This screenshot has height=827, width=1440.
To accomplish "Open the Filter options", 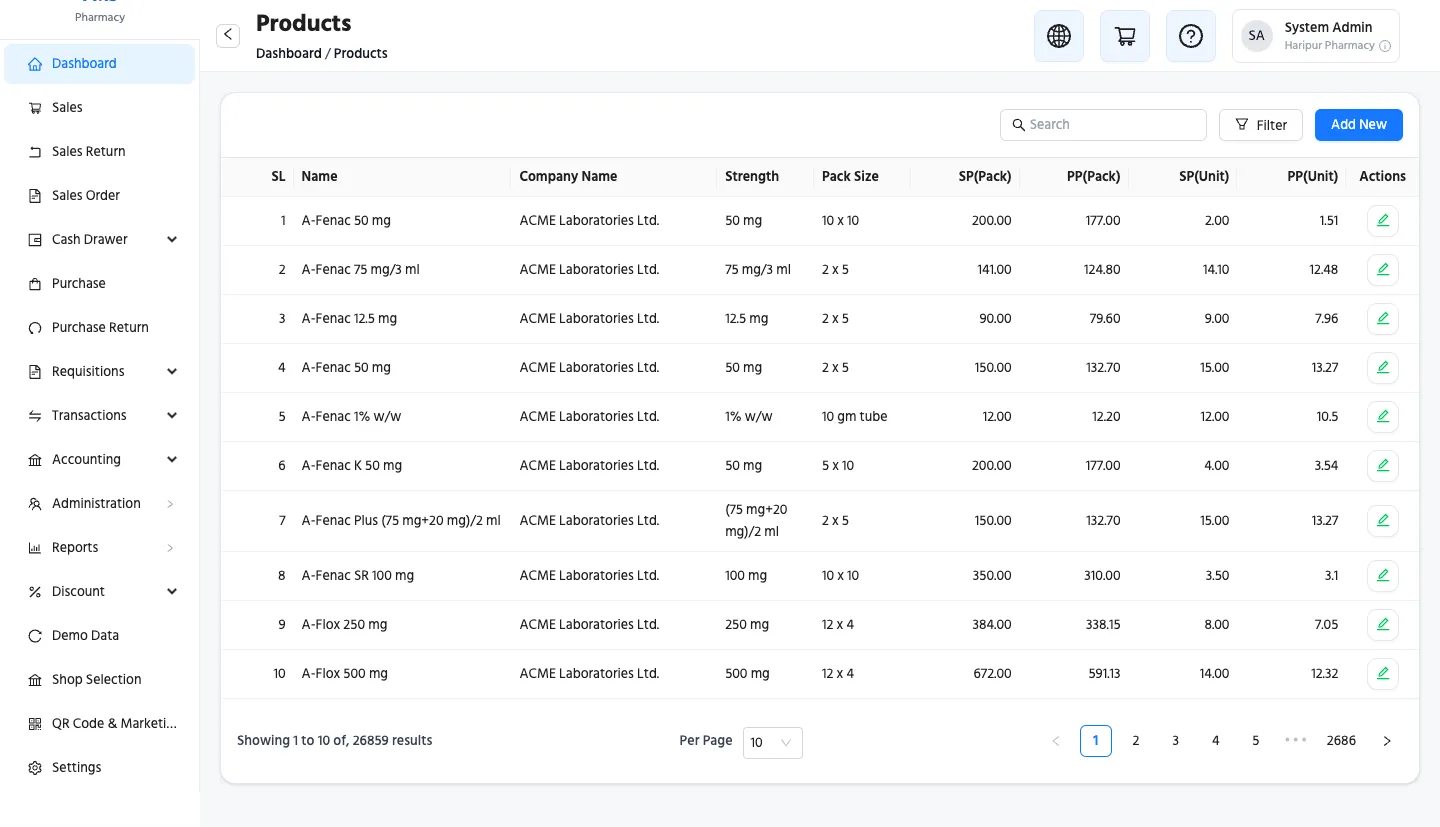I will coord(1261,125).
